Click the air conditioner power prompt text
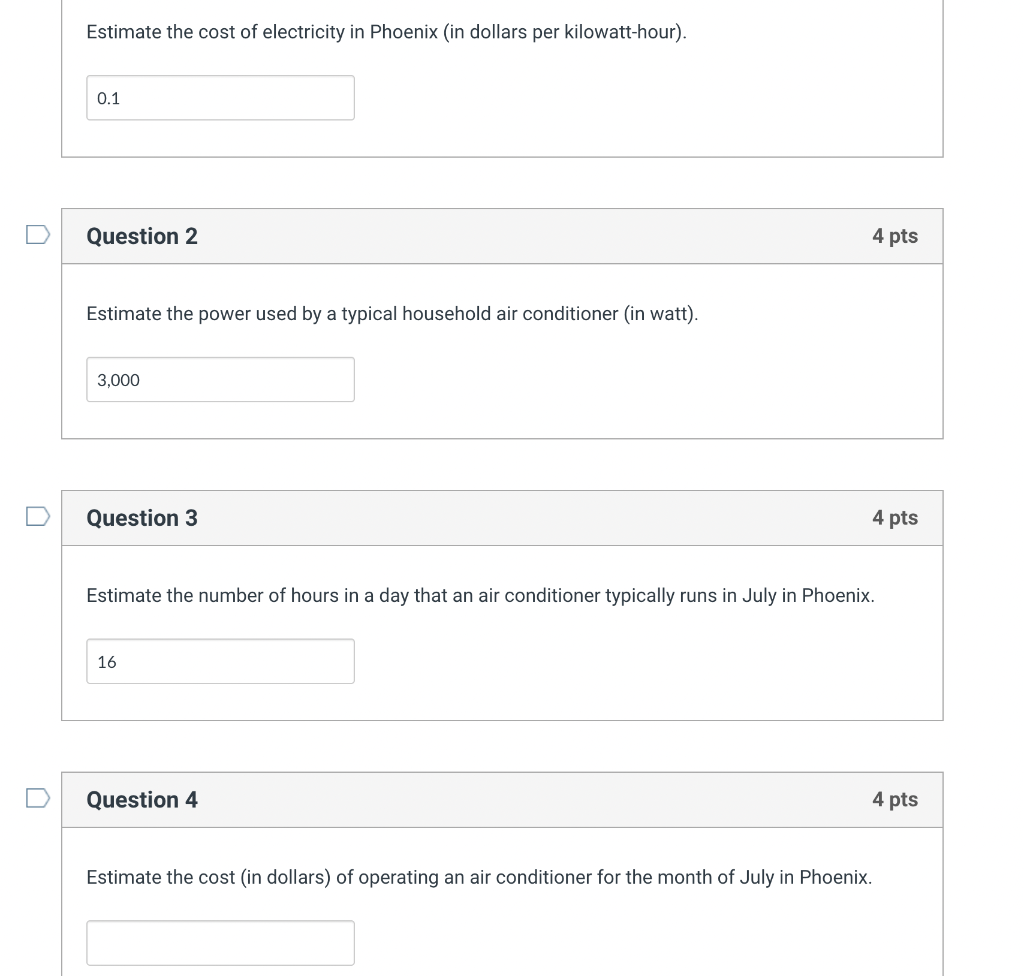 (392, 314)
